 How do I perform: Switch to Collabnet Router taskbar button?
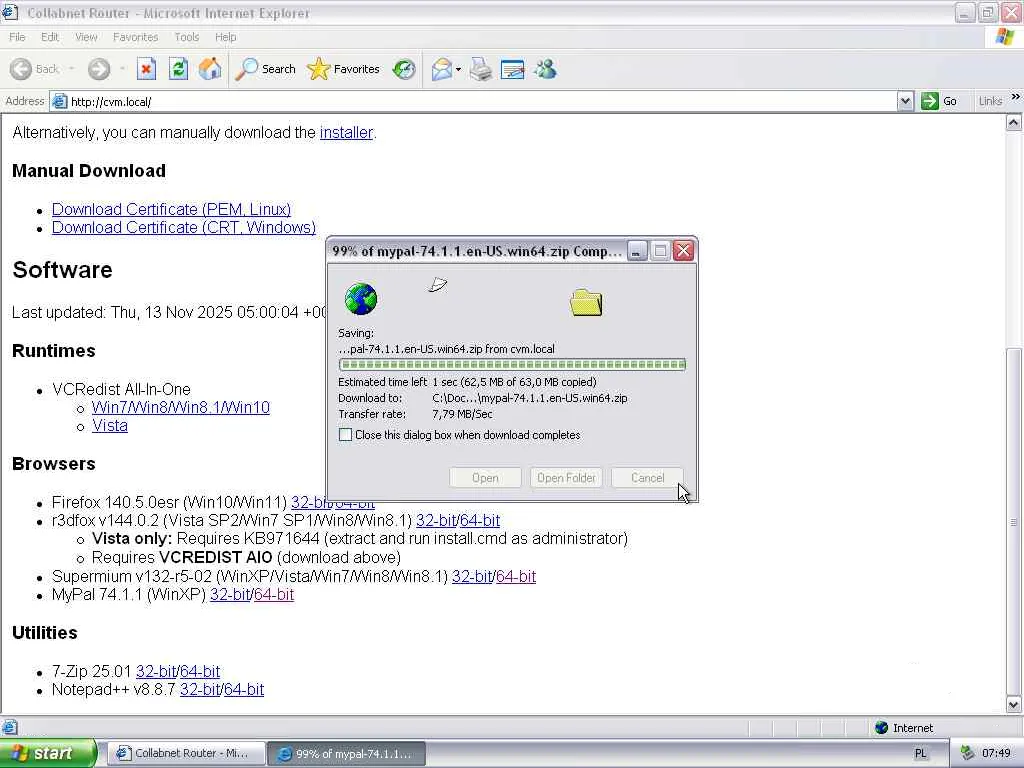pyautogui.click(x=186, y=753)
